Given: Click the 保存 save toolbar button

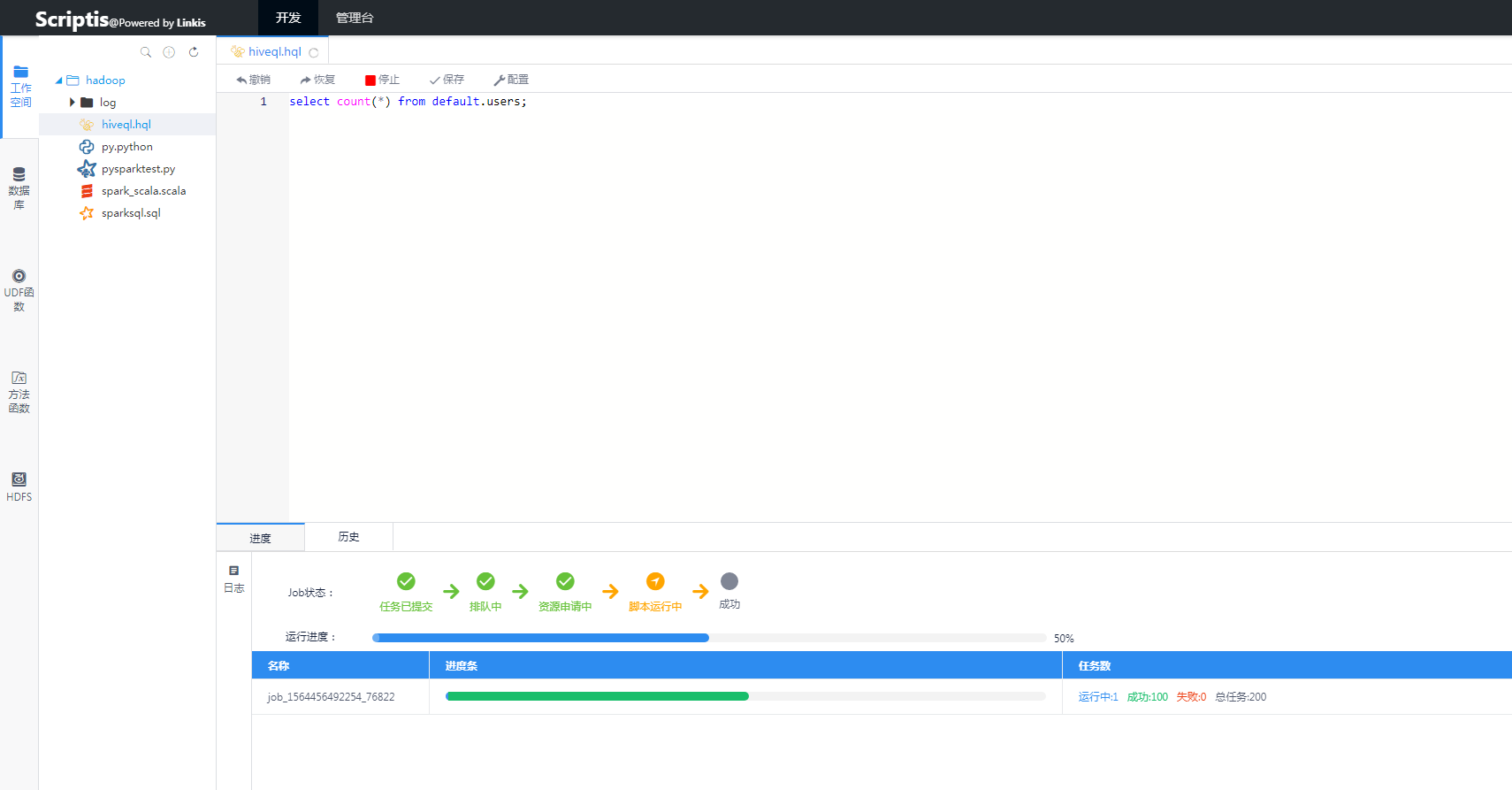Looking at the screenshot, I should click(447, 80).
